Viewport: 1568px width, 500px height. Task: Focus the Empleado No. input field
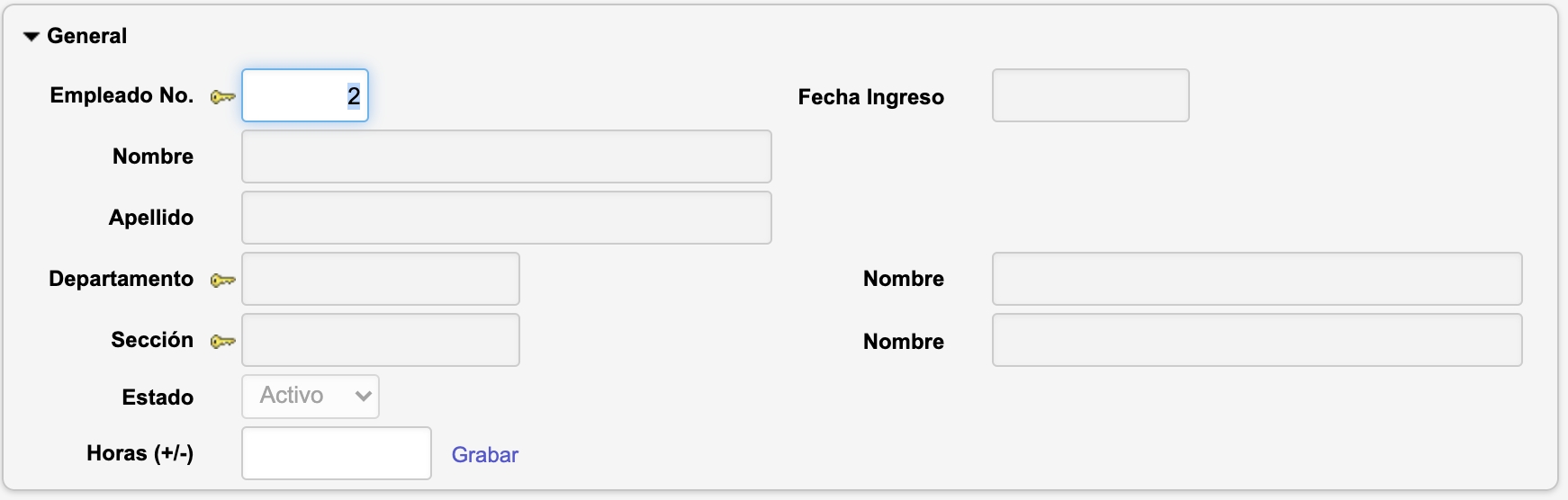coord(305,95)
